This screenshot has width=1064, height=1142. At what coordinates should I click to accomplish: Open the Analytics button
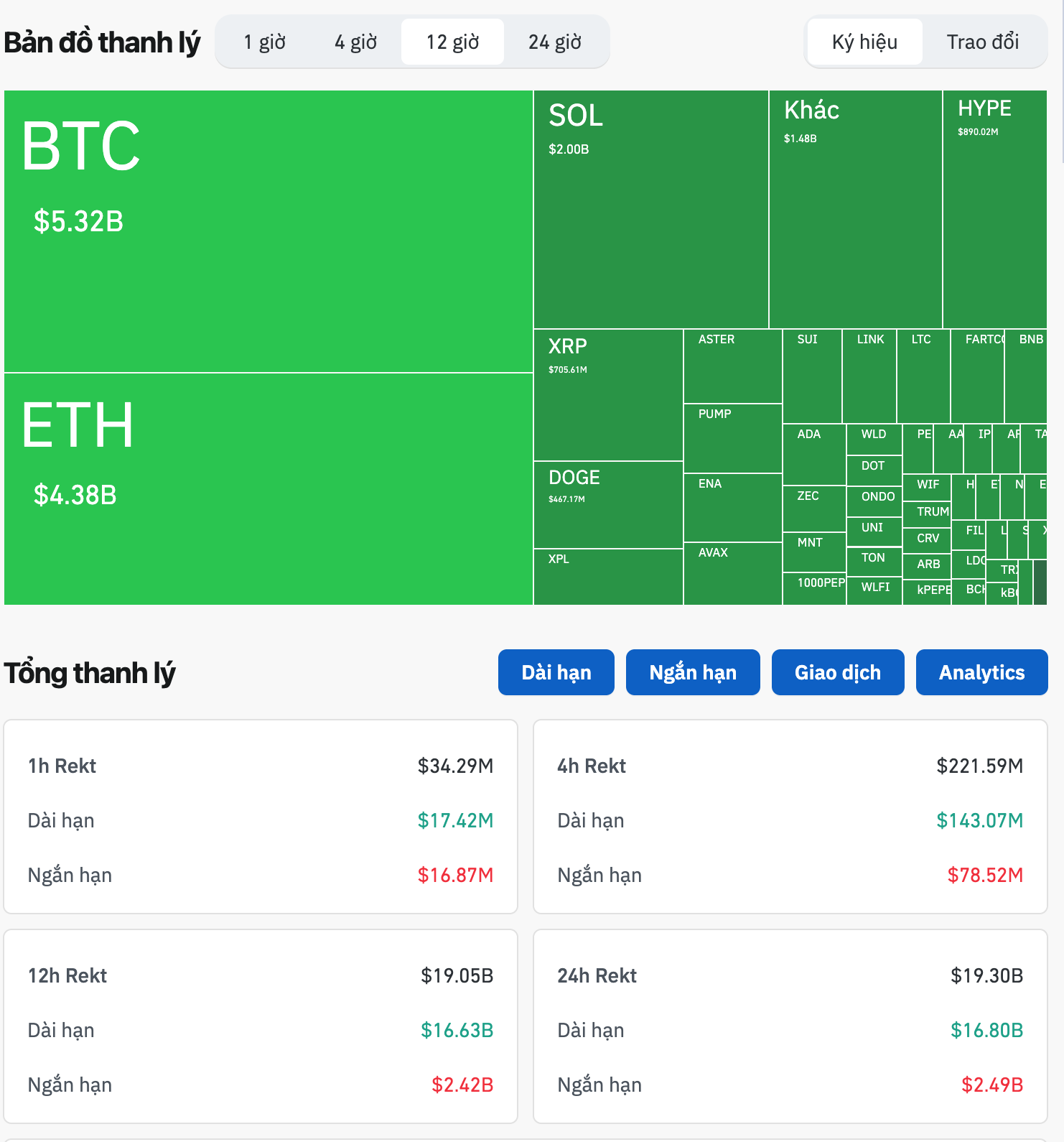pyautogui.click(x=981, y=672)
